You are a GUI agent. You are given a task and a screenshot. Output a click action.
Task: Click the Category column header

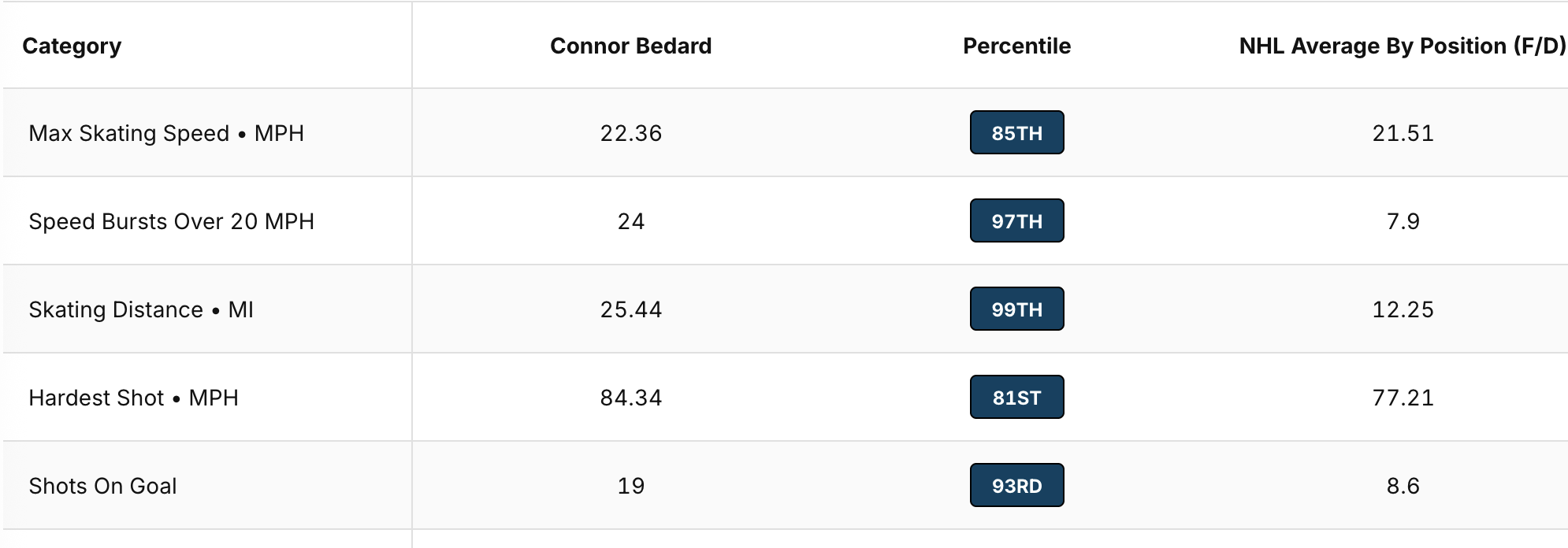click(x=72, y=46)
